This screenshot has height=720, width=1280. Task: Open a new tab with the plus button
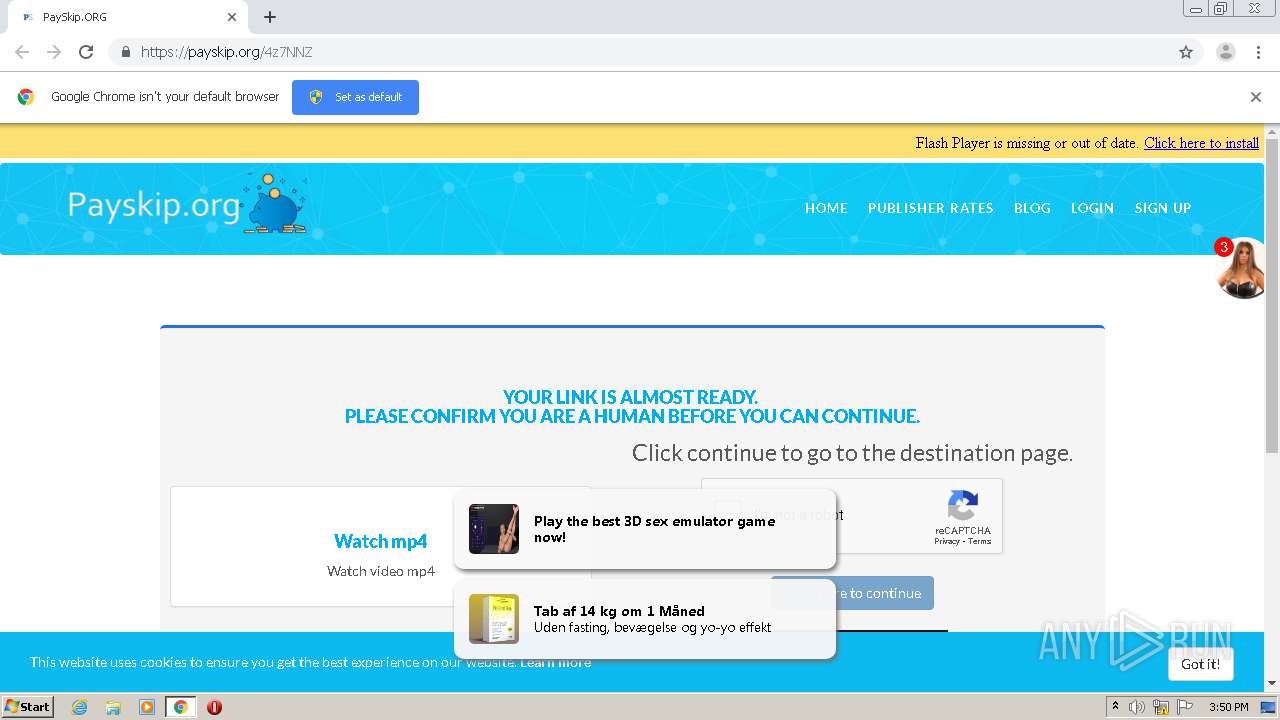coord(270,17)
